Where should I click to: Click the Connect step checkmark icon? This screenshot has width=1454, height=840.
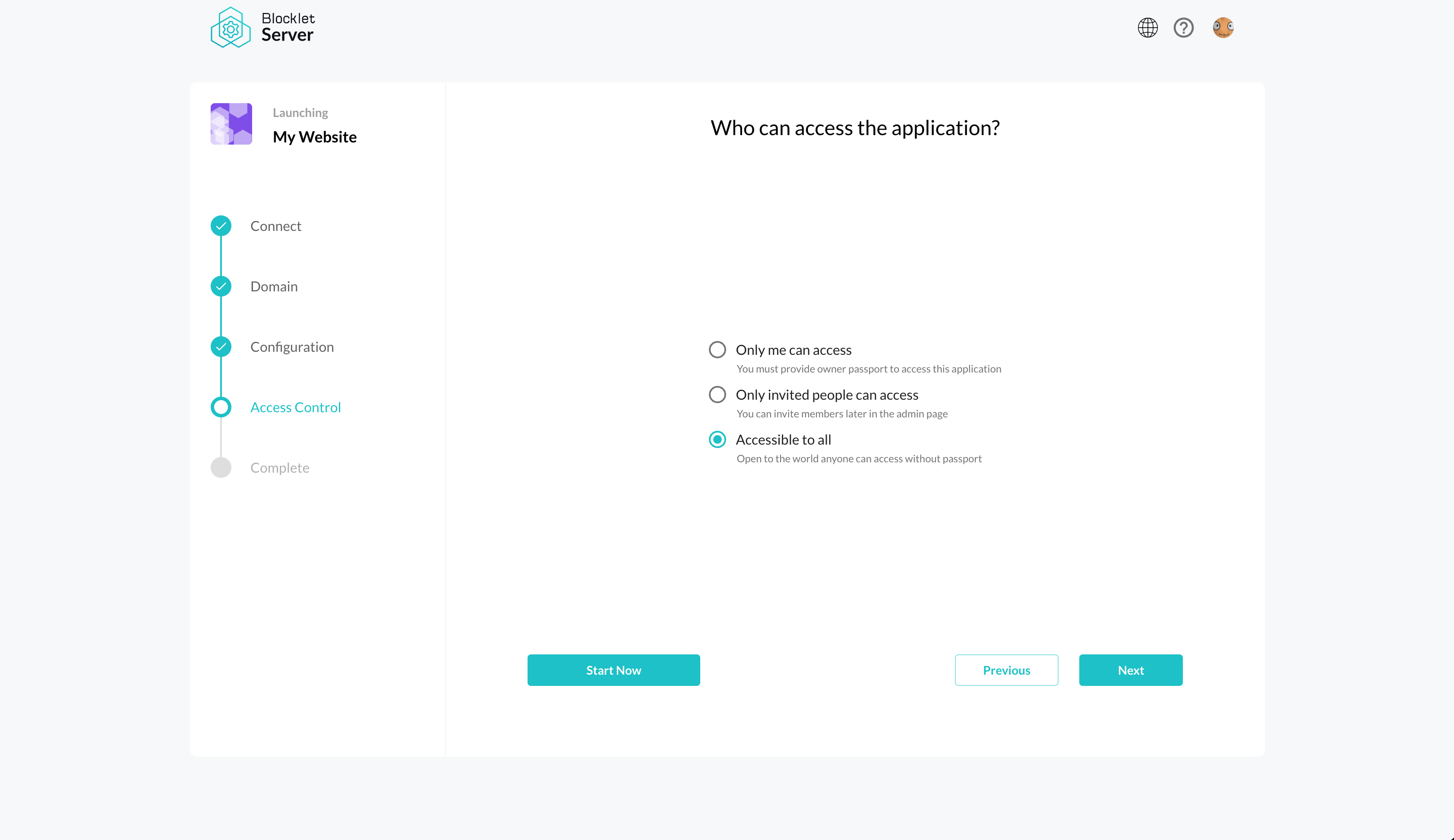click(x=221, y=226)
